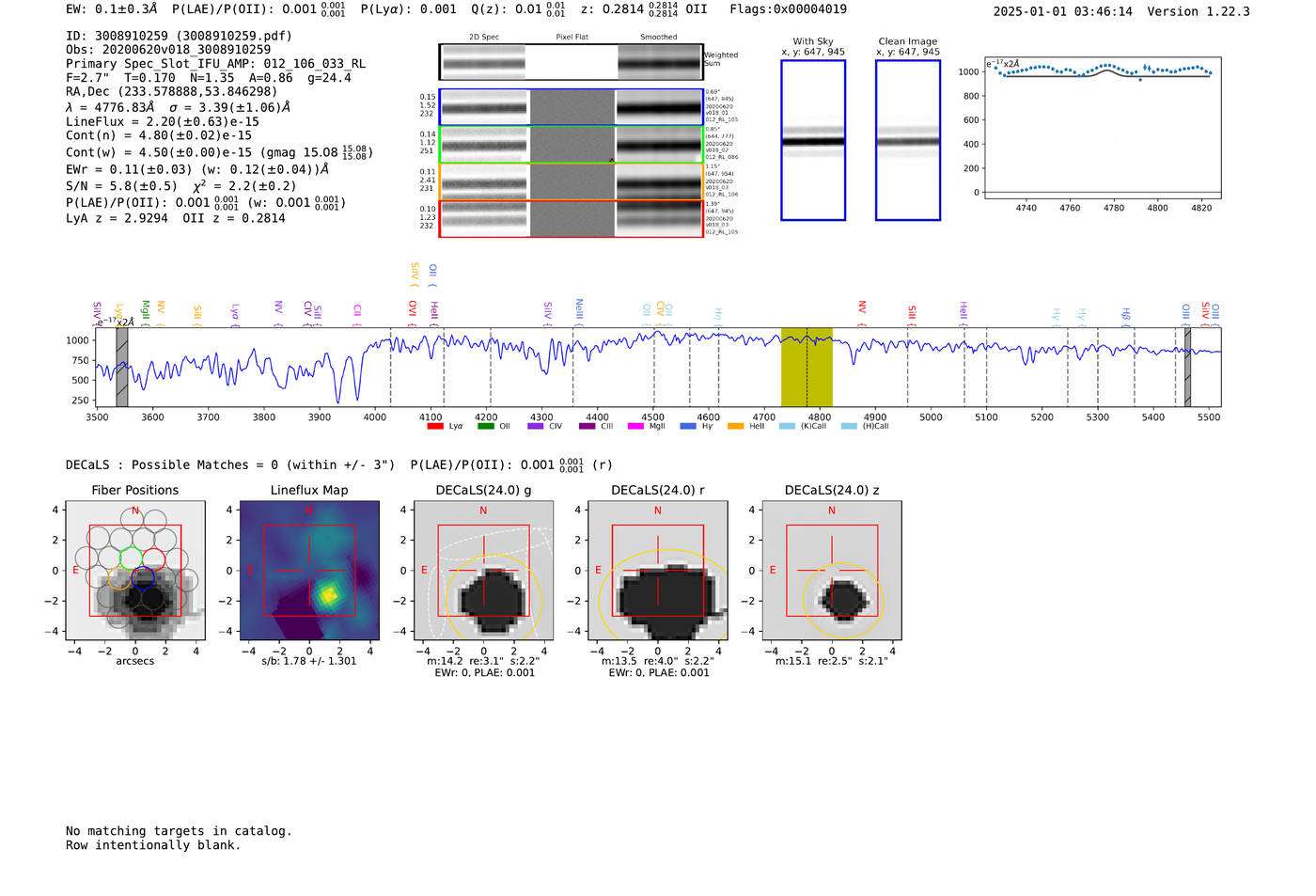Click the magenta MgII legend swatch
The image size is (1316, 896).
(x=635, y=426)
